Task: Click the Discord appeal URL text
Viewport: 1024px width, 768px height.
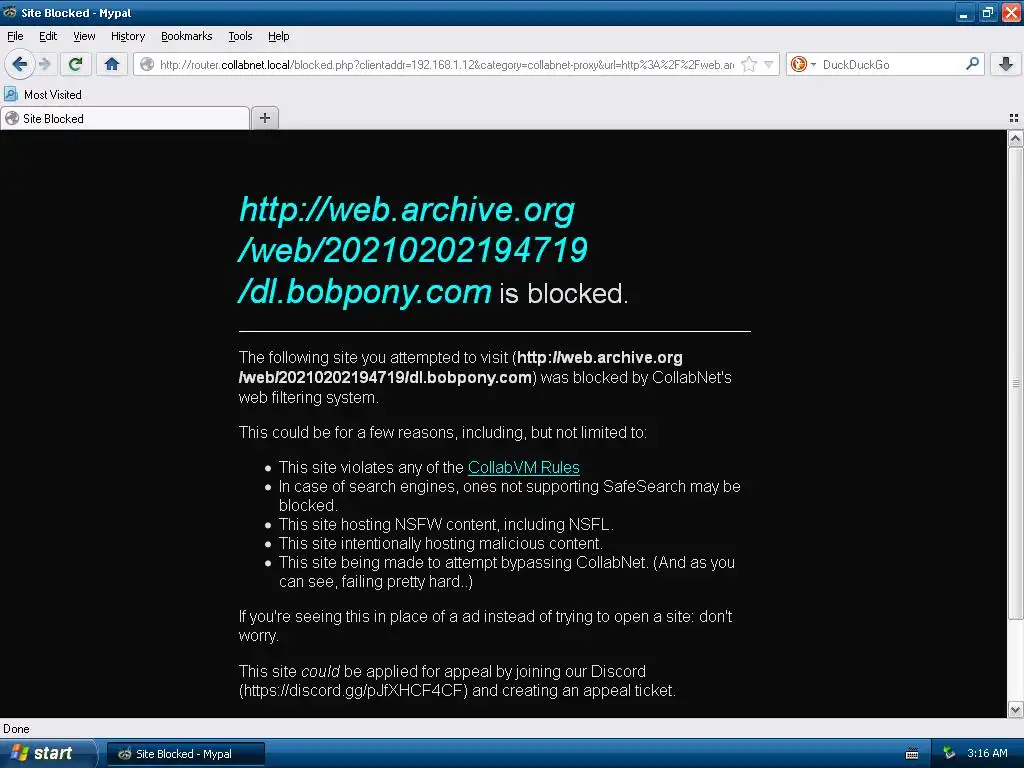Action: point(353,690)
